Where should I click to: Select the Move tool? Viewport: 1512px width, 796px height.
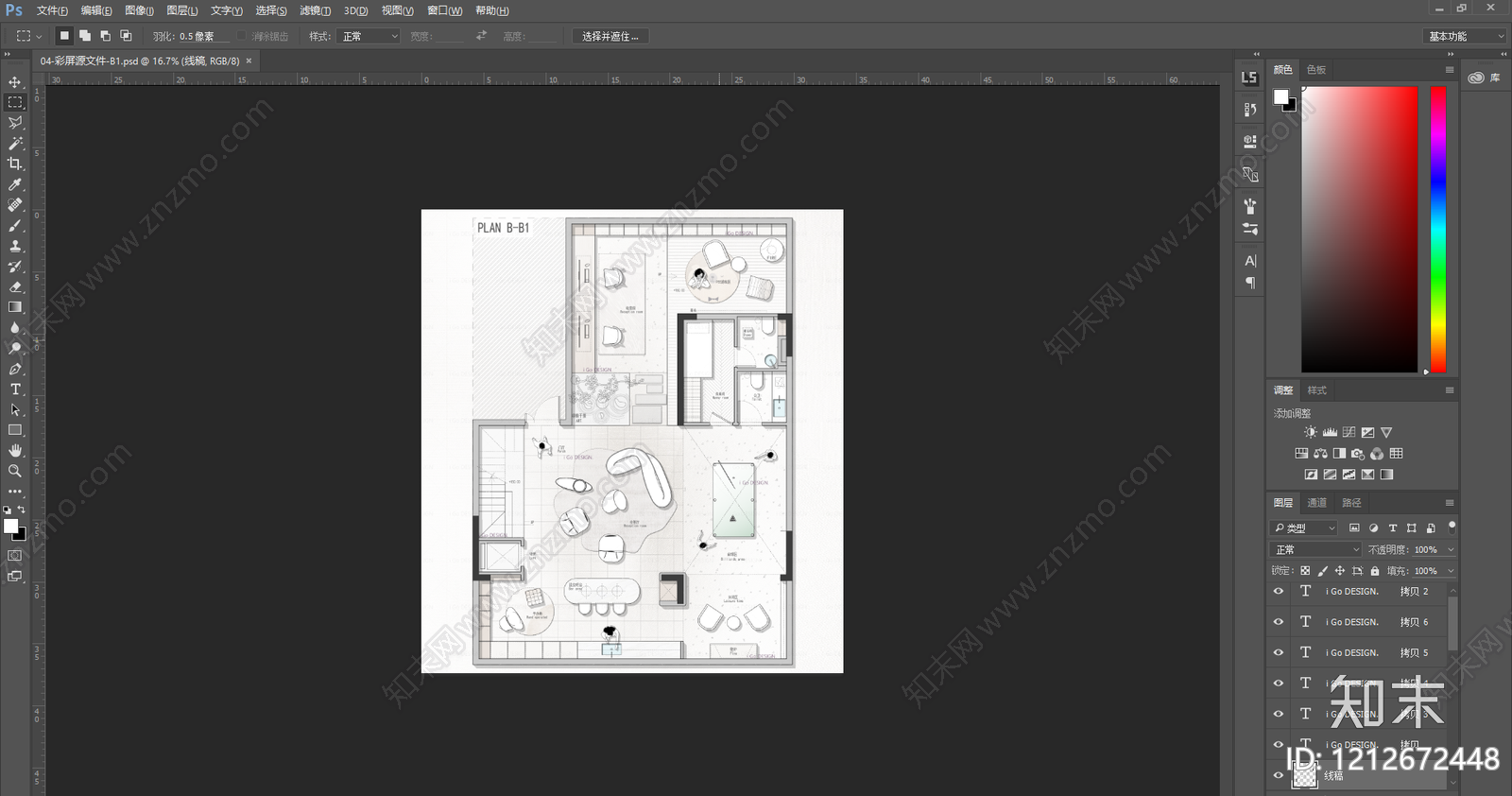point(15,82)
